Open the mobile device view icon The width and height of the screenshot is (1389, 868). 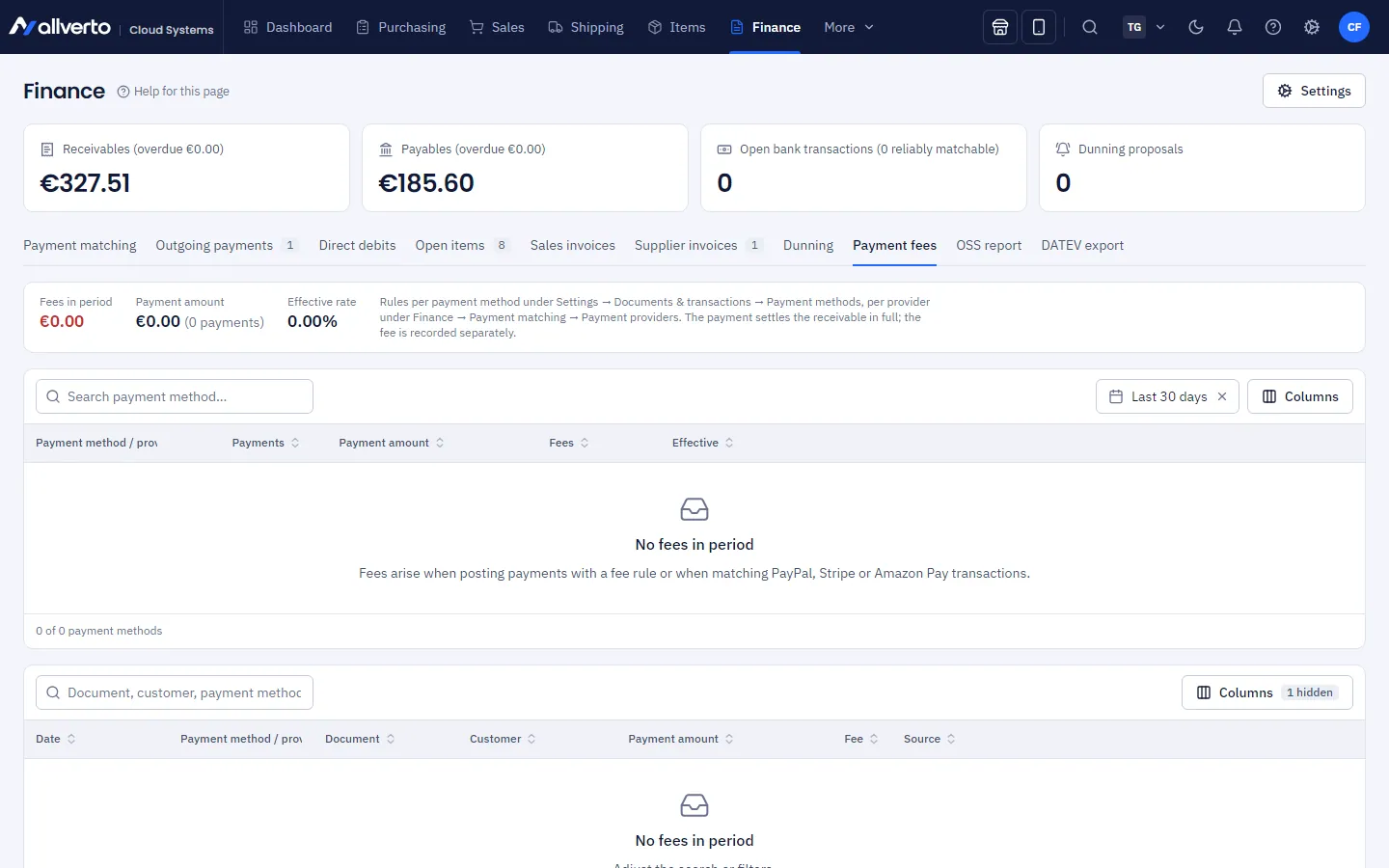tap(1039, 27)
